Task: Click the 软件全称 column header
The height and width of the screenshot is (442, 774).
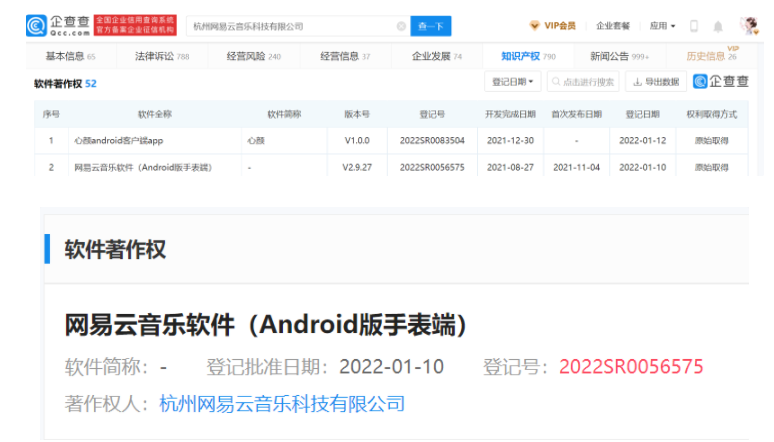Action: (155, 114)
